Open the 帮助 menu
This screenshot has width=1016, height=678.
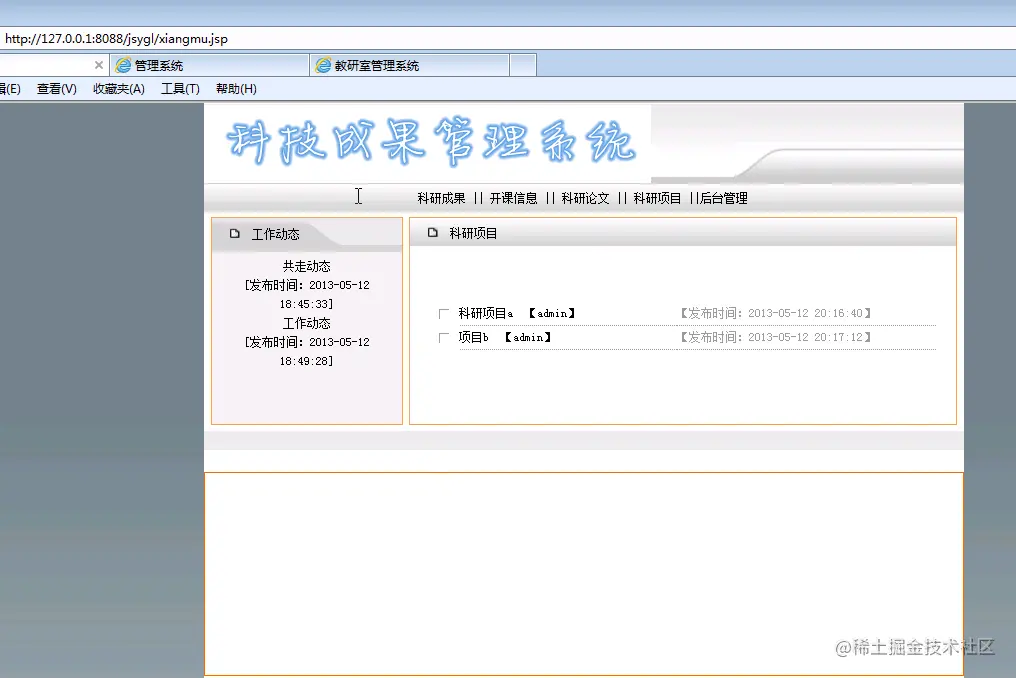click(x=232, y=88)
